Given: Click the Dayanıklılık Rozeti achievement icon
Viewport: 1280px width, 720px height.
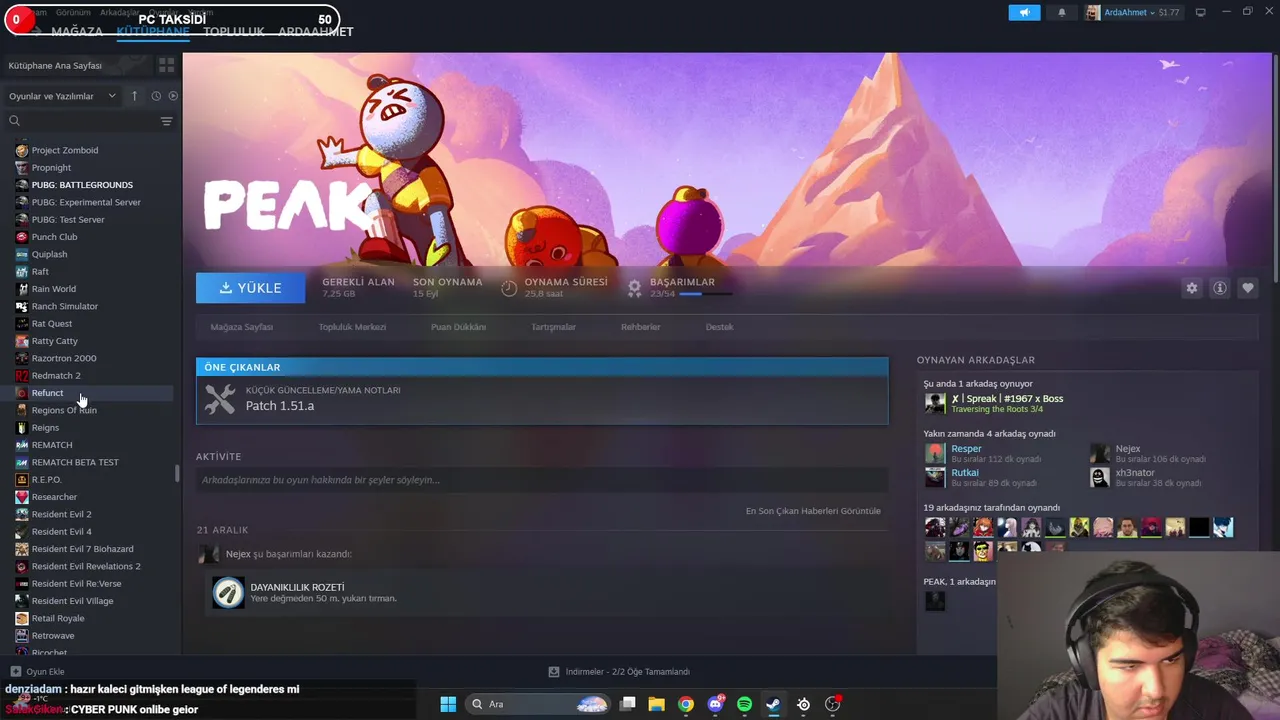Looking at the screenshot, I should (228, 593).
